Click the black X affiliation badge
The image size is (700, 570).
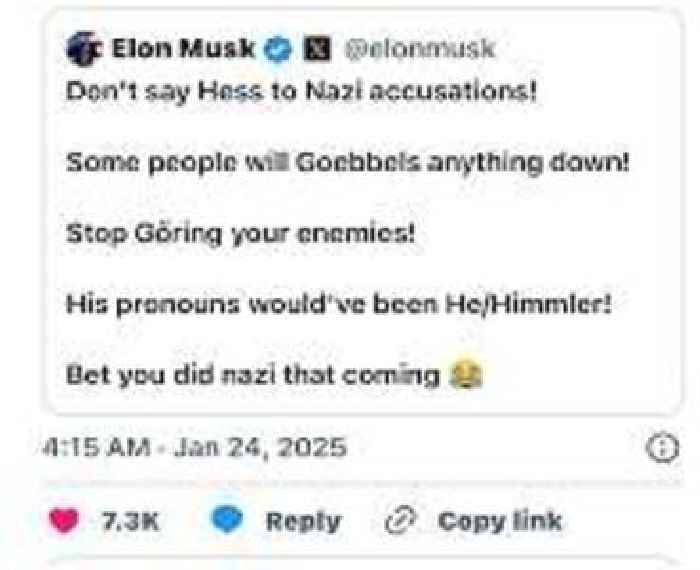317,49
